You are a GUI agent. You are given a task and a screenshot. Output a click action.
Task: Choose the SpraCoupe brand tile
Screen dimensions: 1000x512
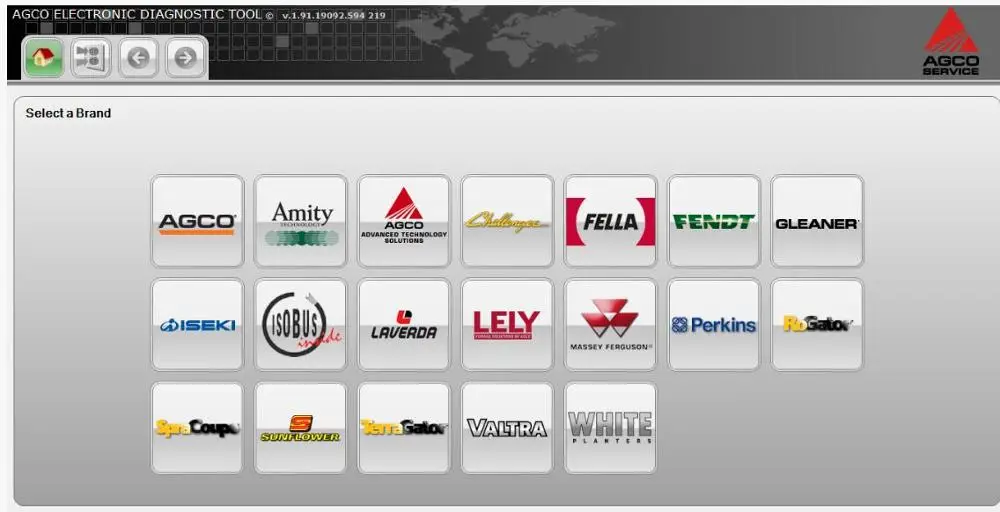coord(198,428)
